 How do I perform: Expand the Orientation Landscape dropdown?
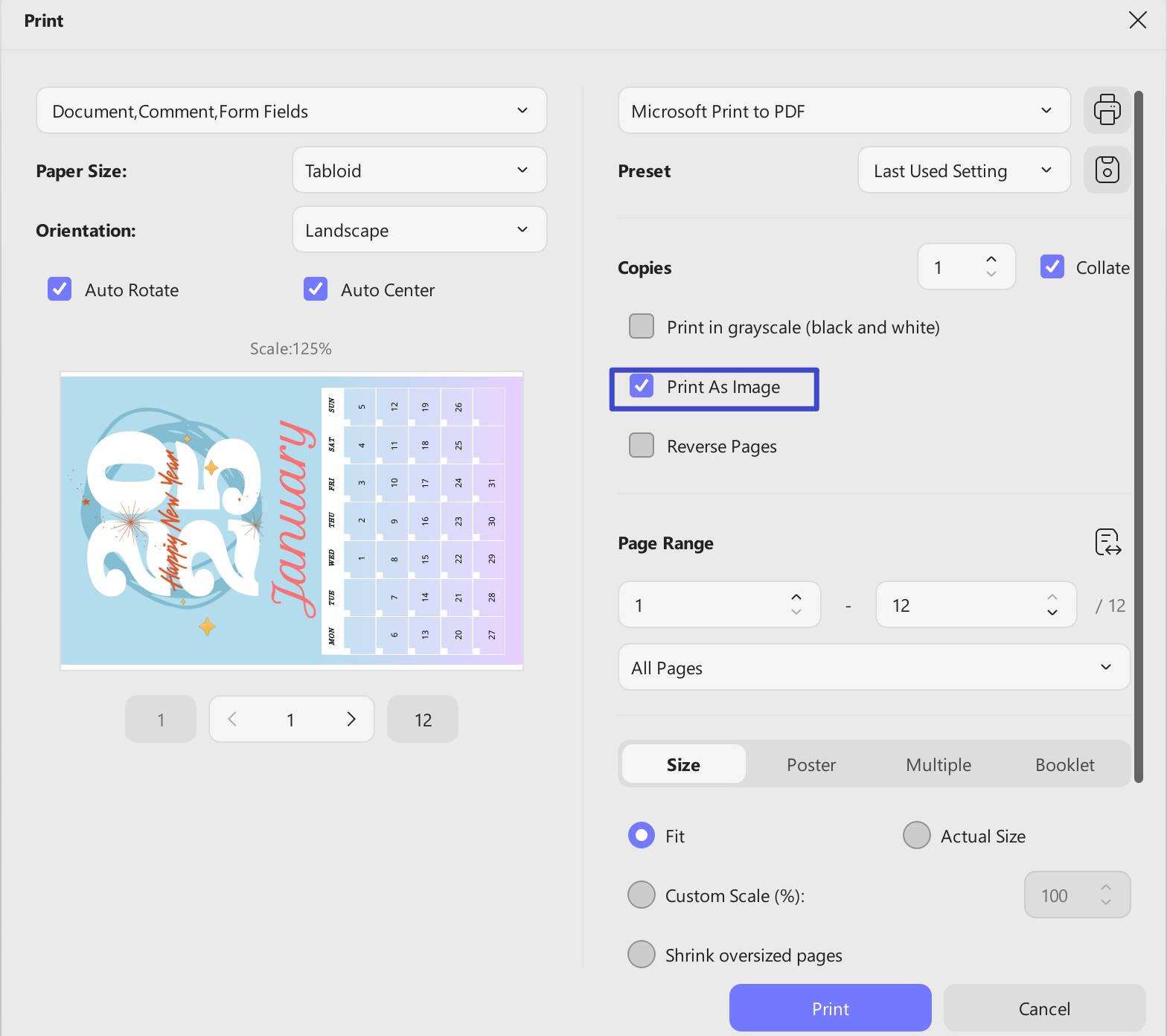[x=420, y=230]
